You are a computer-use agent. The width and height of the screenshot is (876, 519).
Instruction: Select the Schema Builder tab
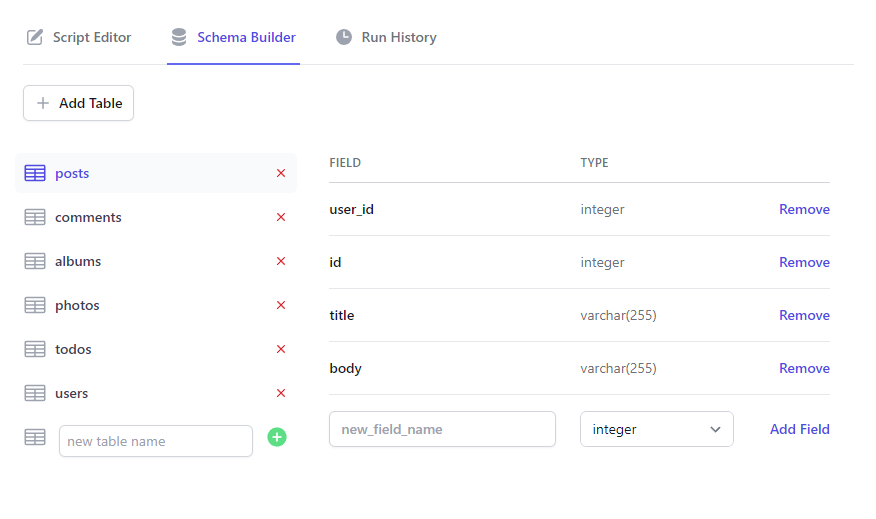click(234, 37)
